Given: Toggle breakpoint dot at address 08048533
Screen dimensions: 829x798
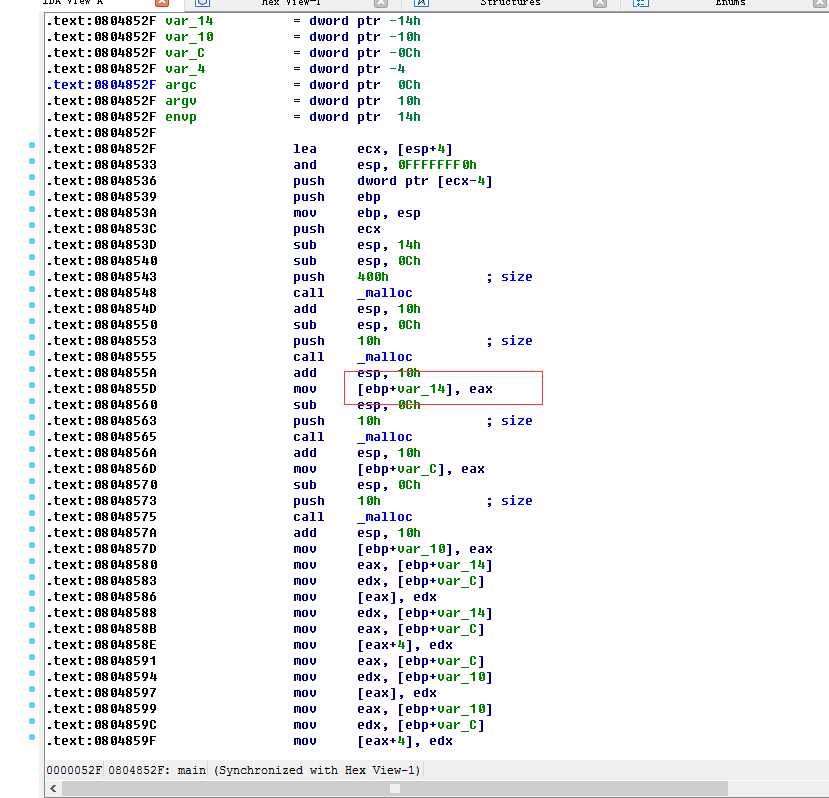Looking at the screenshot, I should tap(32, 161).
